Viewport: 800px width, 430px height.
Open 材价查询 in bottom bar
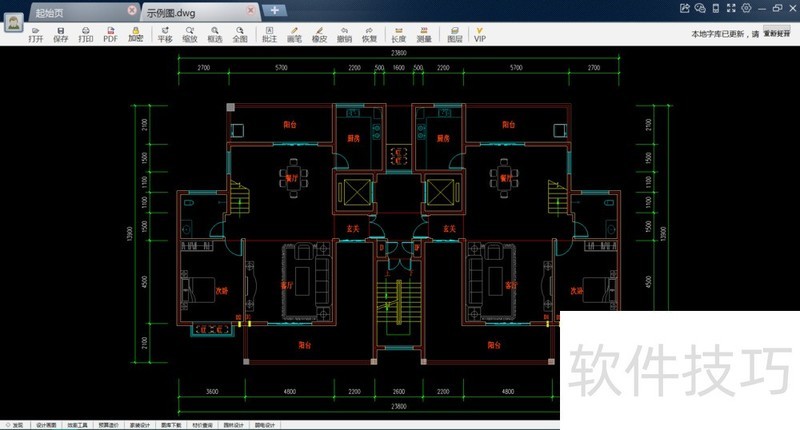202,425
